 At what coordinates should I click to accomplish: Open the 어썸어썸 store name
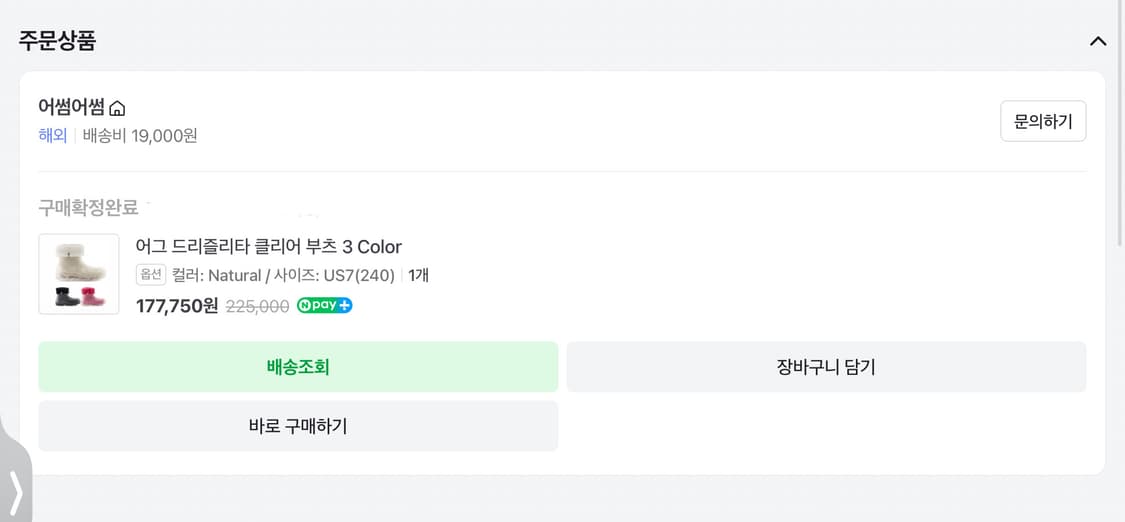[71, 107]
